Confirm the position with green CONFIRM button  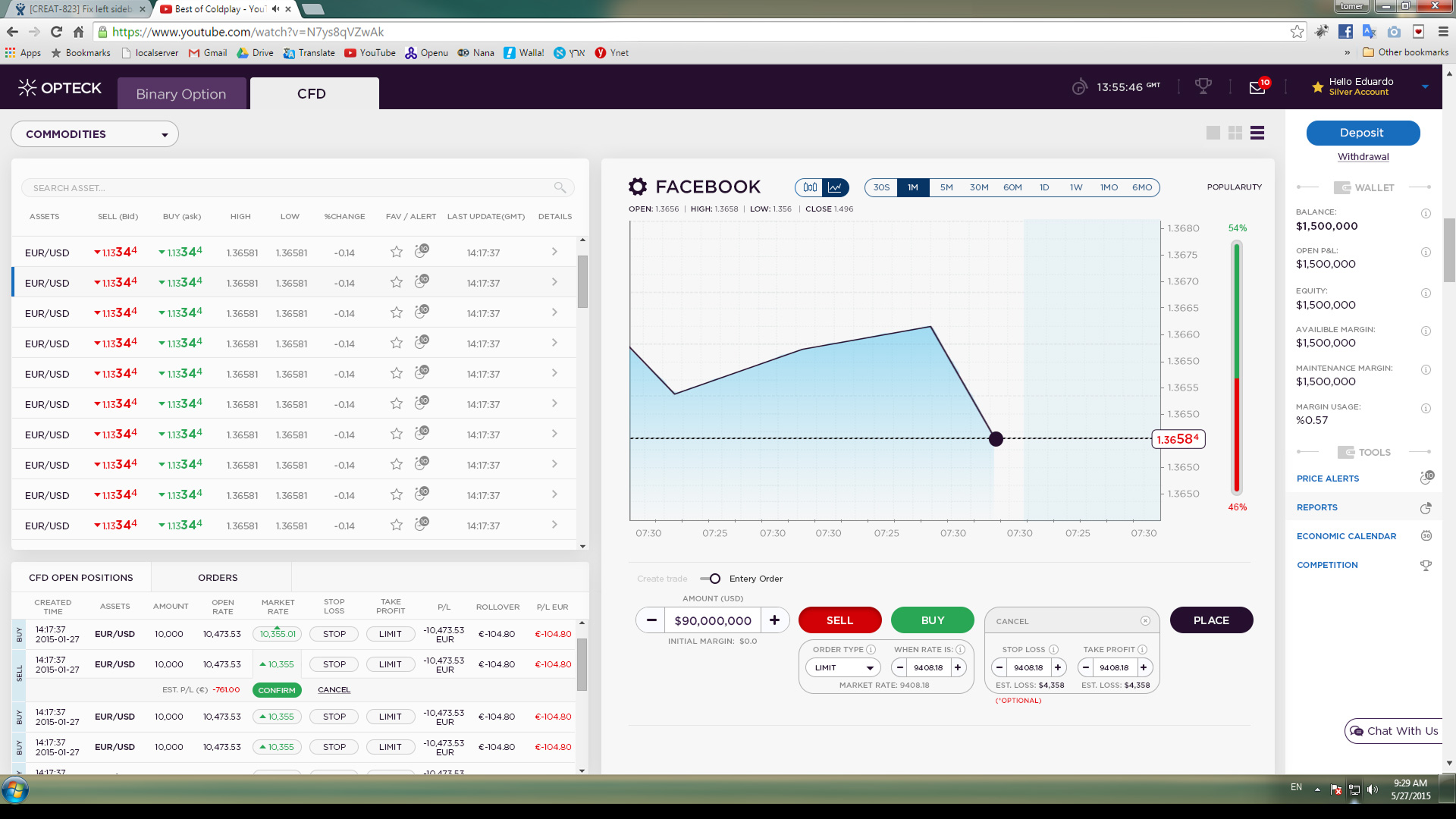click(277, 690)
